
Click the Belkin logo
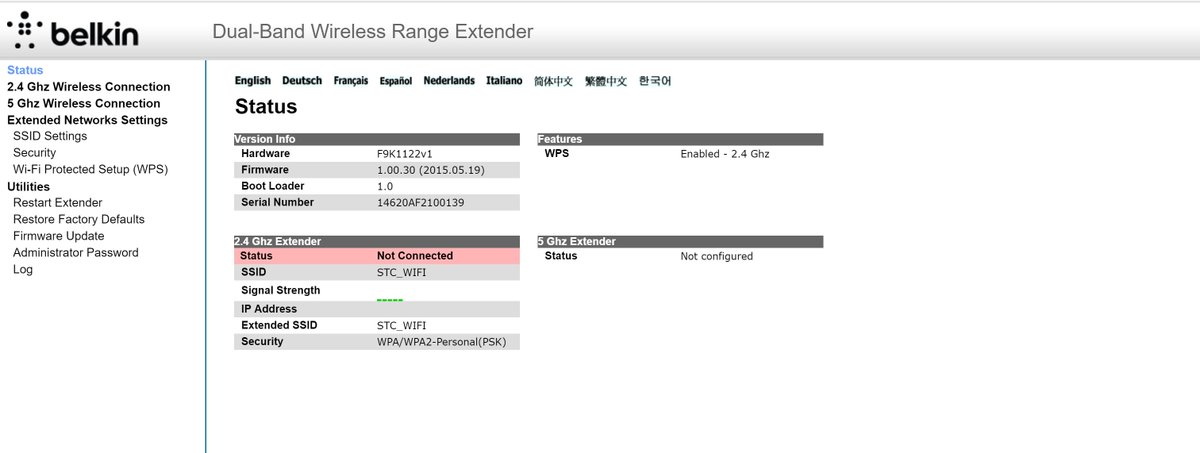tap(72, 31)
